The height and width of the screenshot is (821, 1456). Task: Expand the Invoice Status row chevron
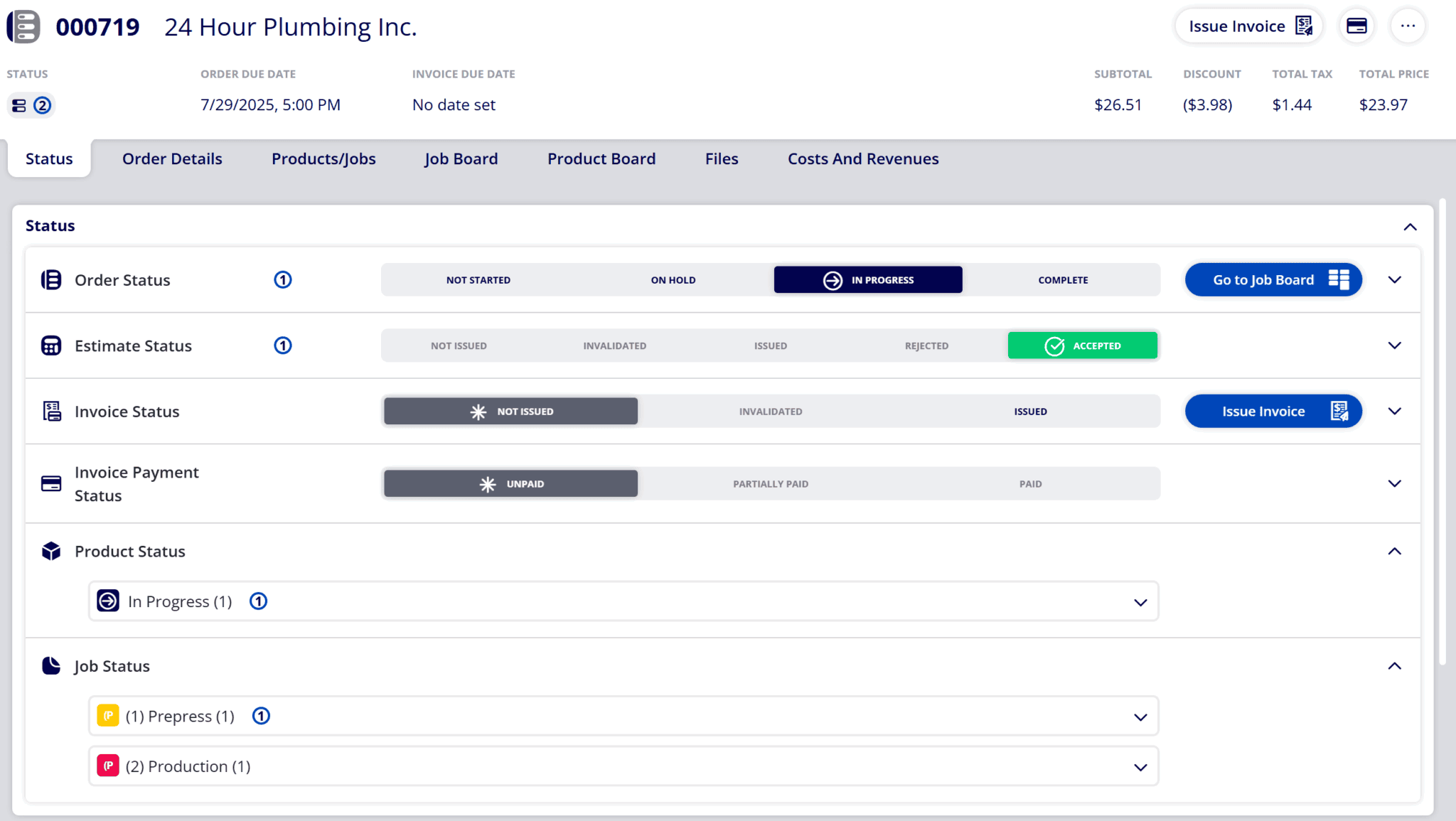1395,411
